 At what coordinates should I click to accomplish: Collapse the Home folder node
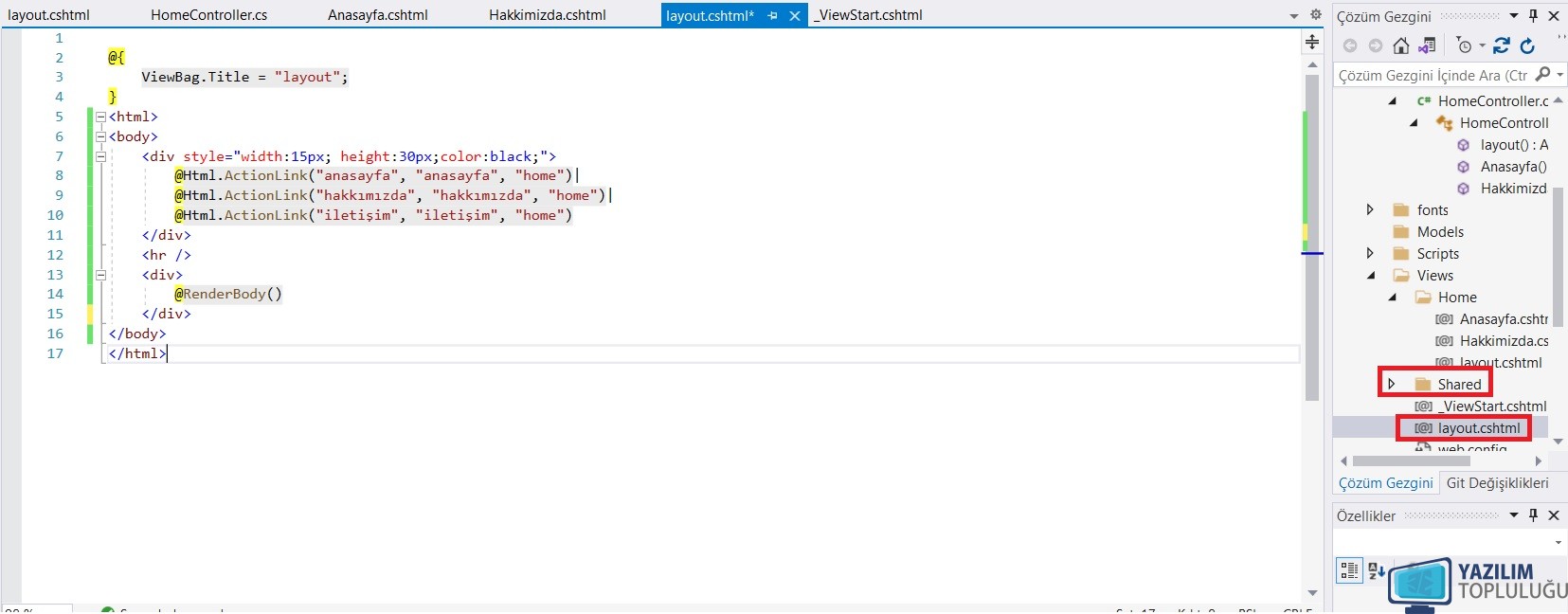[x=1393, y=298]
